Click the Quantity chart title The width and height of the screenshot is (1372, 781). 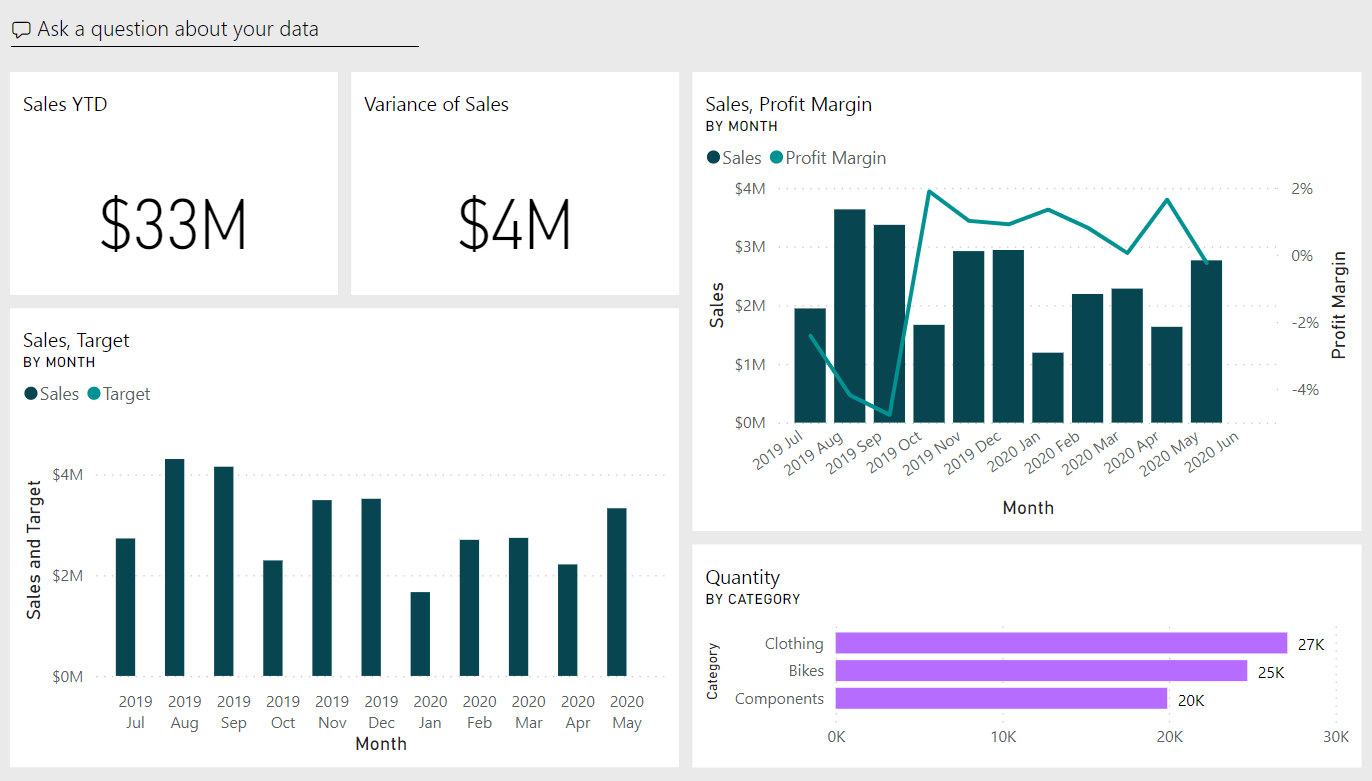742,577
